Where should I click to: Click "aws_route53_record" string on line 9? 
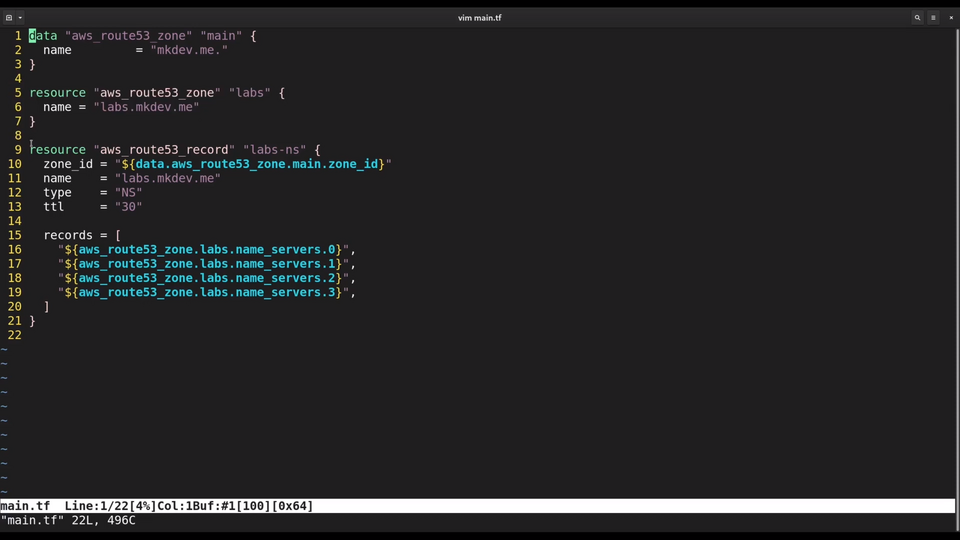pos(164,149)
